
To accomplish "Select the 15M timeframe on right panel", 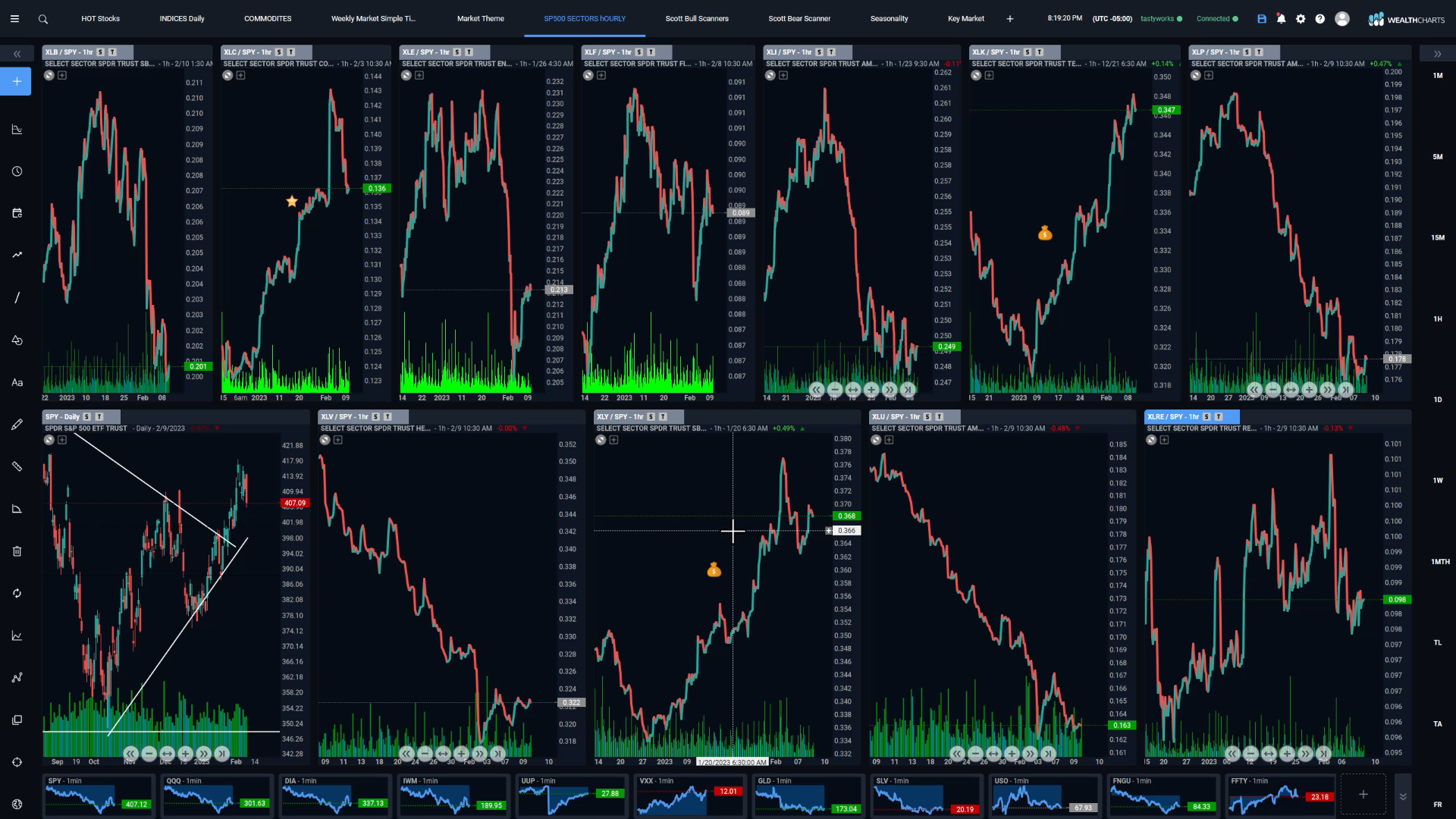I will pyautogui.click(x=1437, y=238).
